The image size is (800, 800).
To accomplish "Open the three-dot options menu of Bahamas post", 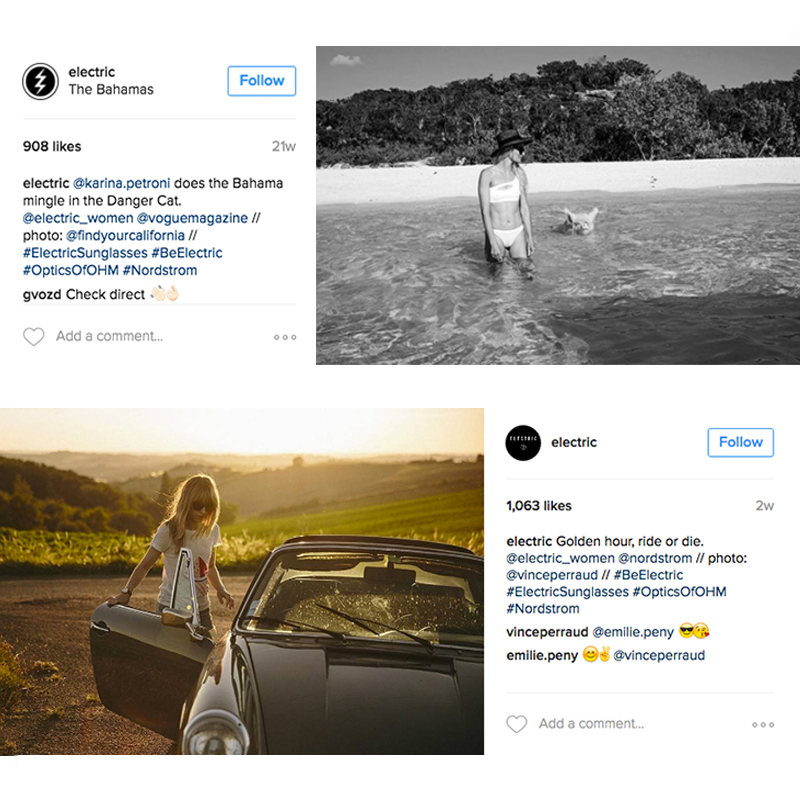I will coord(285,337).
